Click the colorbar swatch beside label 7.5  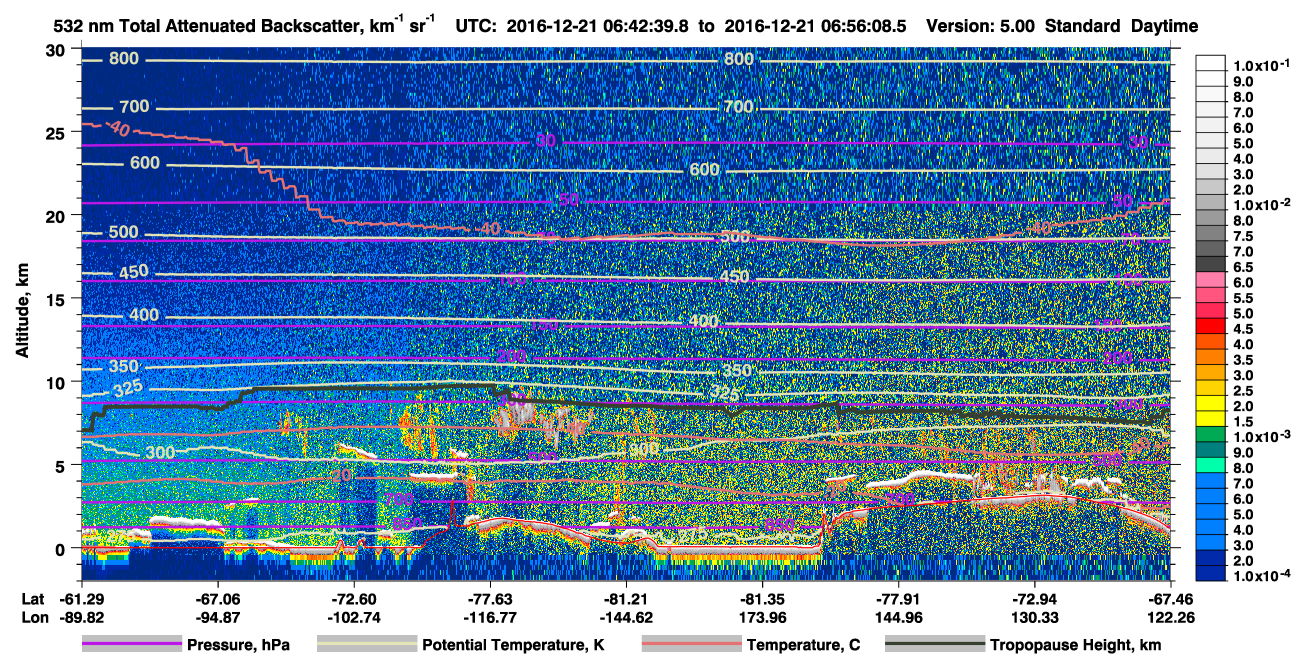coord(1212,235)
